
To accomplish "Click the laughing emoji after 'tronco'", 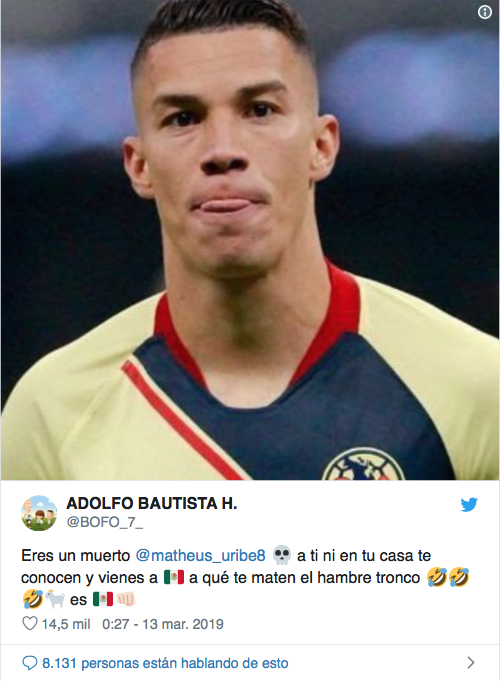I will click(436, 578).
